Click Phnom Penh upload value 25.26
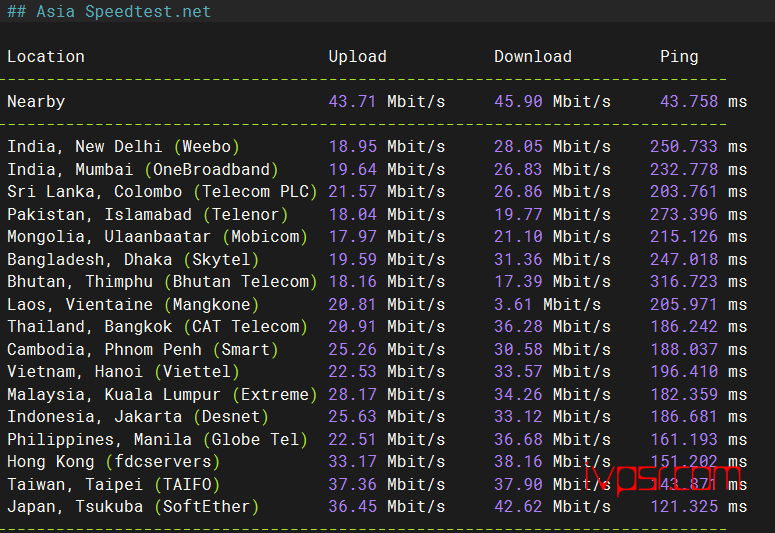Viewport: 775px width, 533px height. pyautogui.click(x=352, y=350)
